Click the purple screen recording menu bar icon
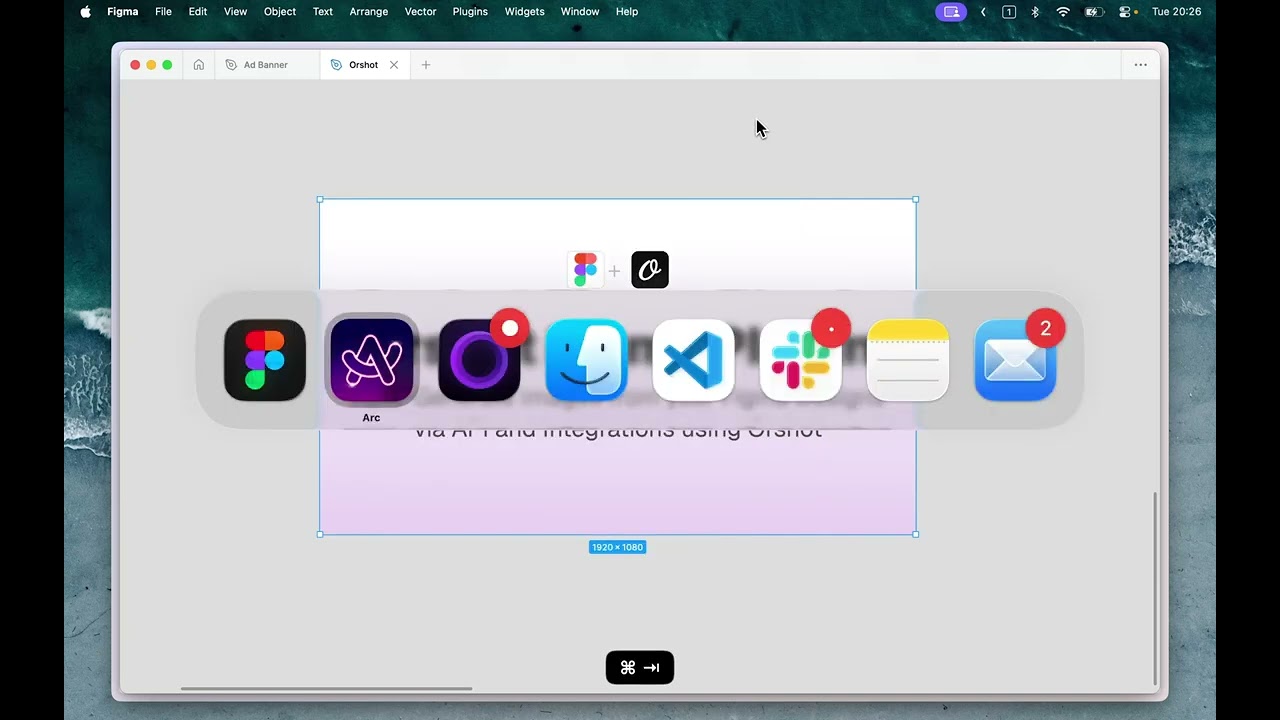The height and width of the screenshot is (720, 1280). click(x=951, y=12)
